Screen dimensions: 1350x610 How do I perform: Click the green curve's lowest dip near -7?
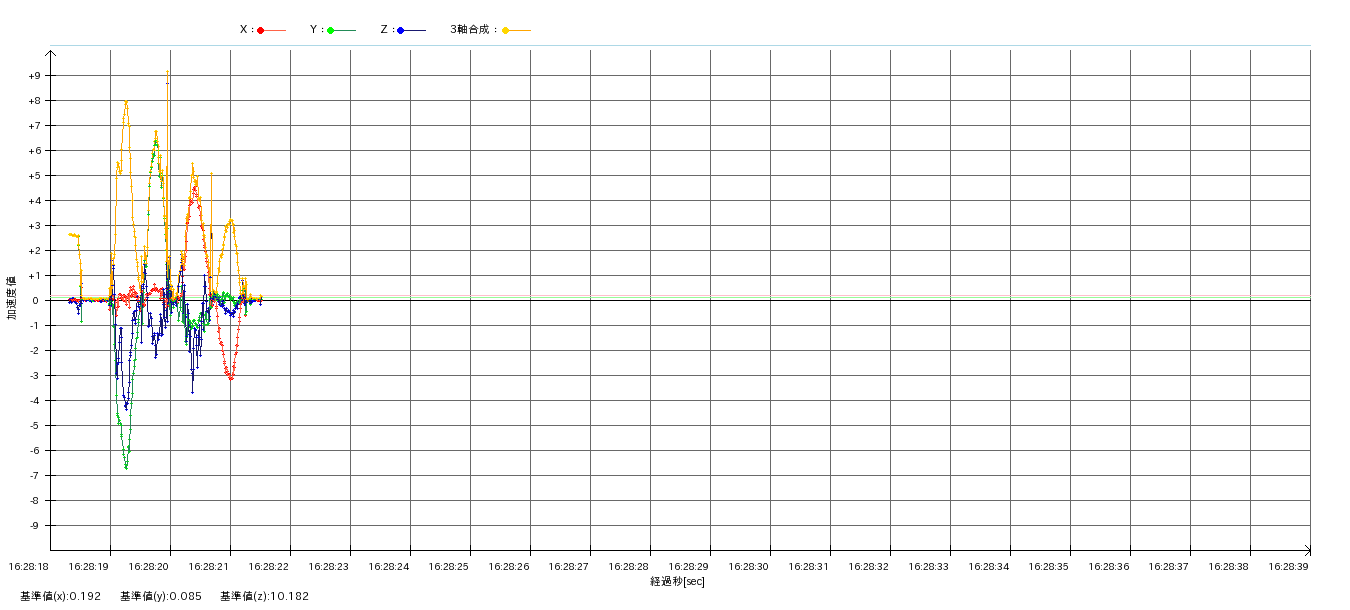126,467
